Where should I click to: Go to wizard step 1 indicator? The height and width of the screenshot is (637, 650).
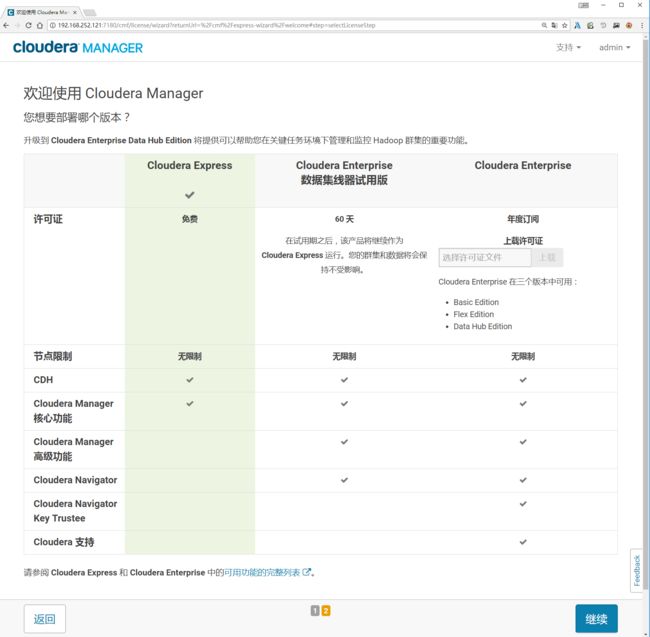point(315,610)
